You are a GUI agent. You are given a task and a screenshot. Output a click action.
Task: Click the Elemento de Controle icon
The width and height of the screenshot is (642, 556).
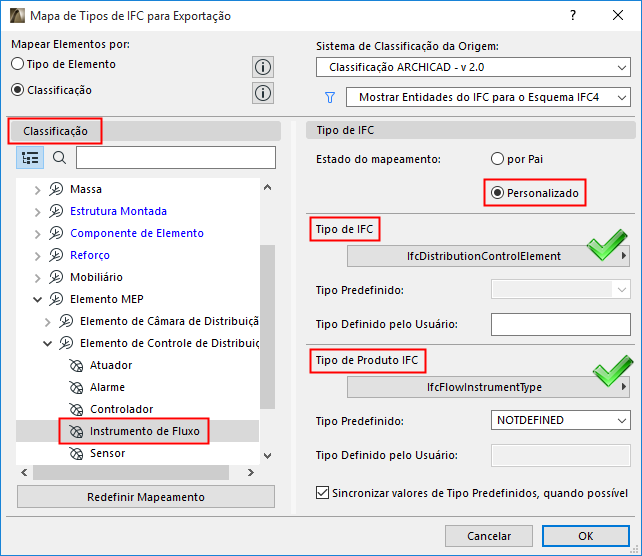tap(66, 343)
